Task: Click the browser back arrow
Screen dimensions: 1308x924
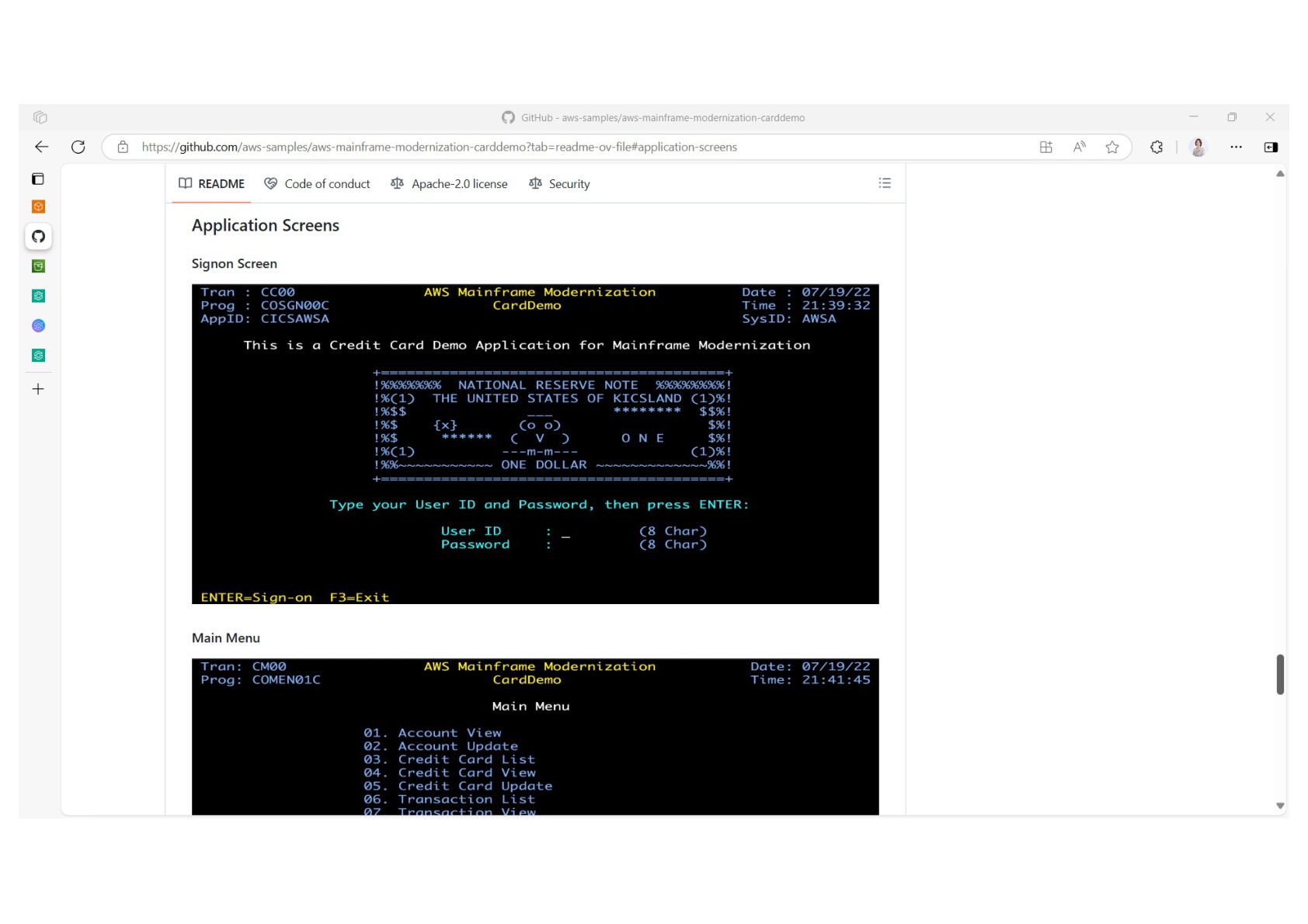Action: [42, 147]
